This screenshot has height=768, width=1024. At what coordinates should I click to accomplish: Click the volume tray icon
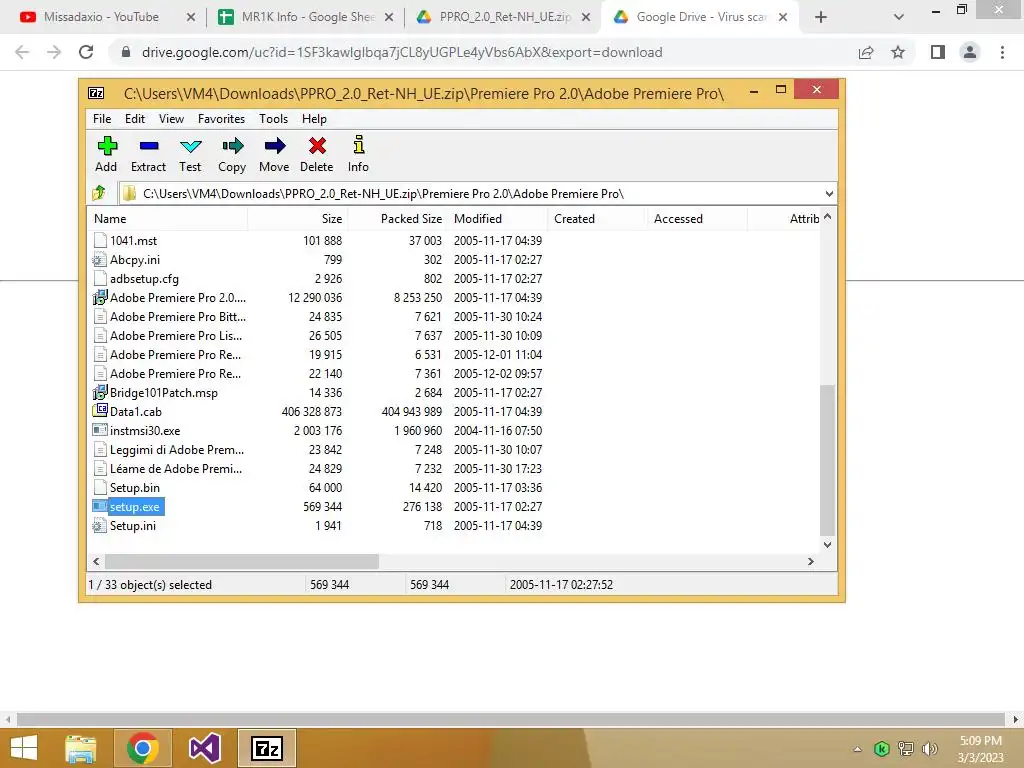[930, 749]
